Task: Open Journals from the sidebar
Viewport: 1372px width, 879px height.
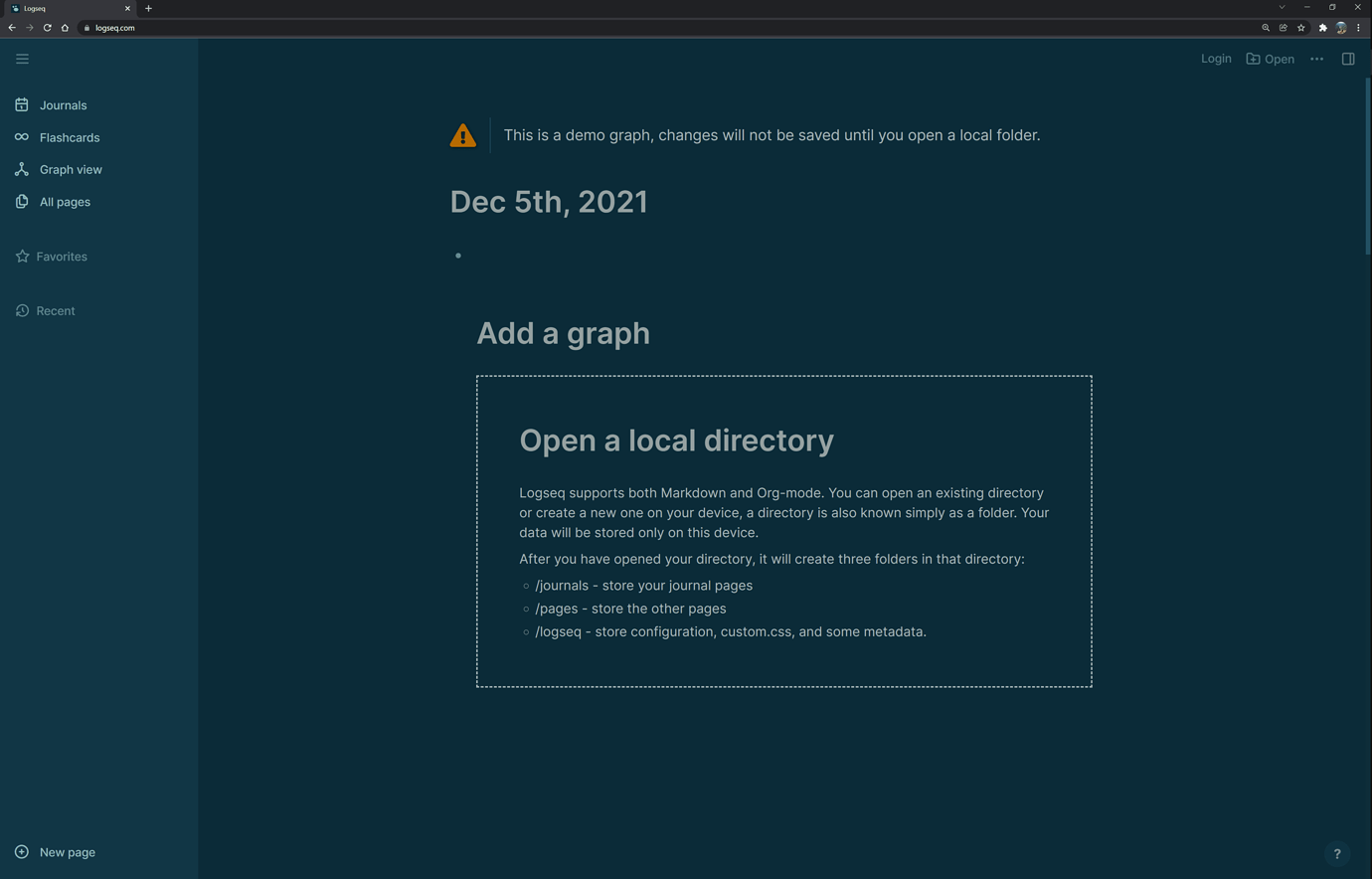Action: tap(63, 105)
